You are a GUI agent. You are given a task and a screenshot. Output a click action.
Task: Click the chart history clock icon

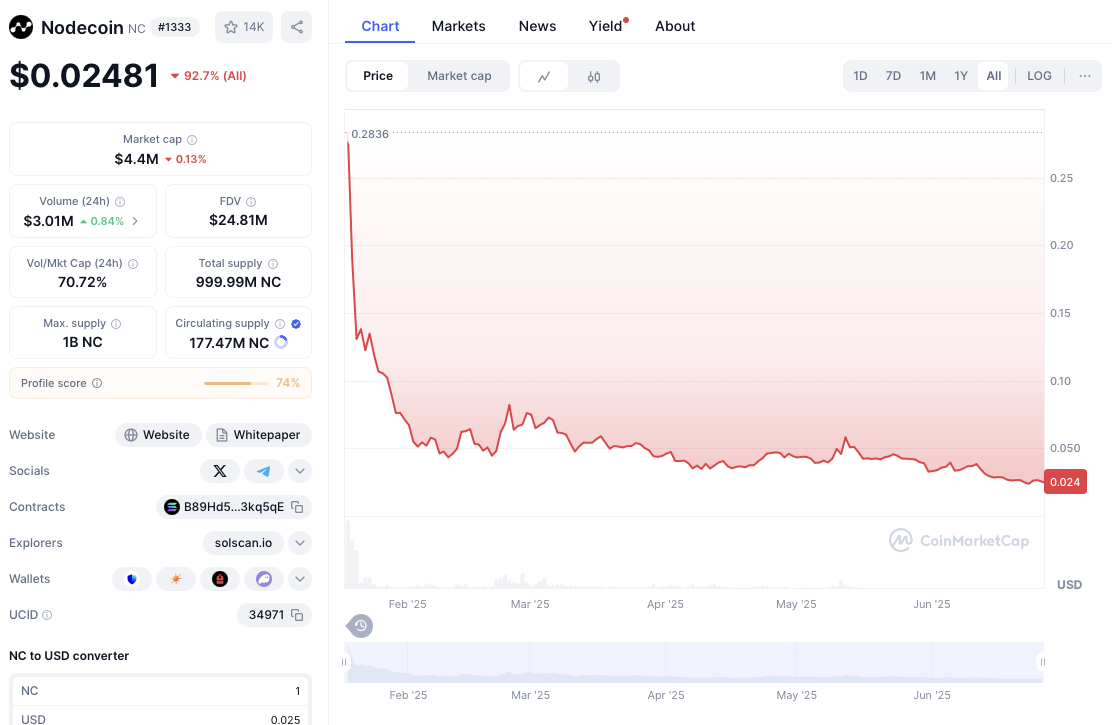click(360, 626)
